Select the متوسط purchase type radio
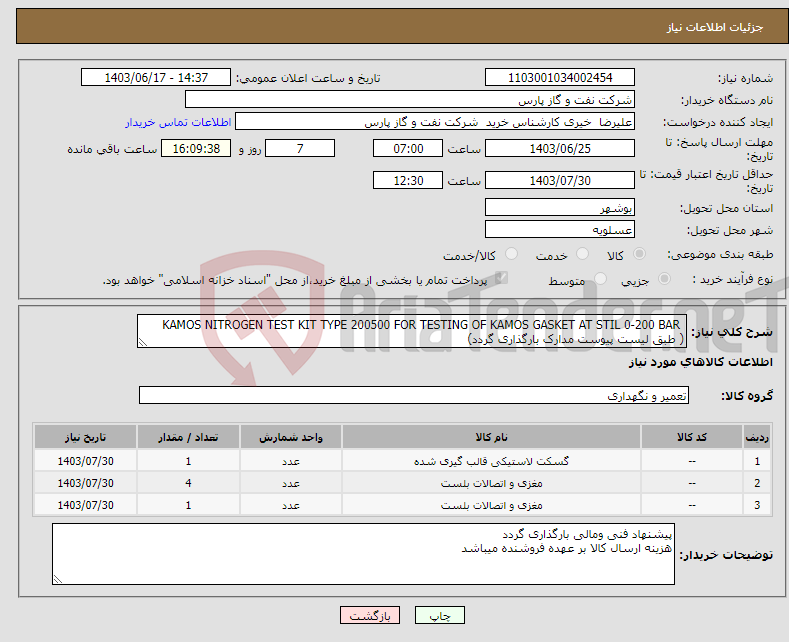Viewport: 789px width, 642px height. (x=600, y=278)
